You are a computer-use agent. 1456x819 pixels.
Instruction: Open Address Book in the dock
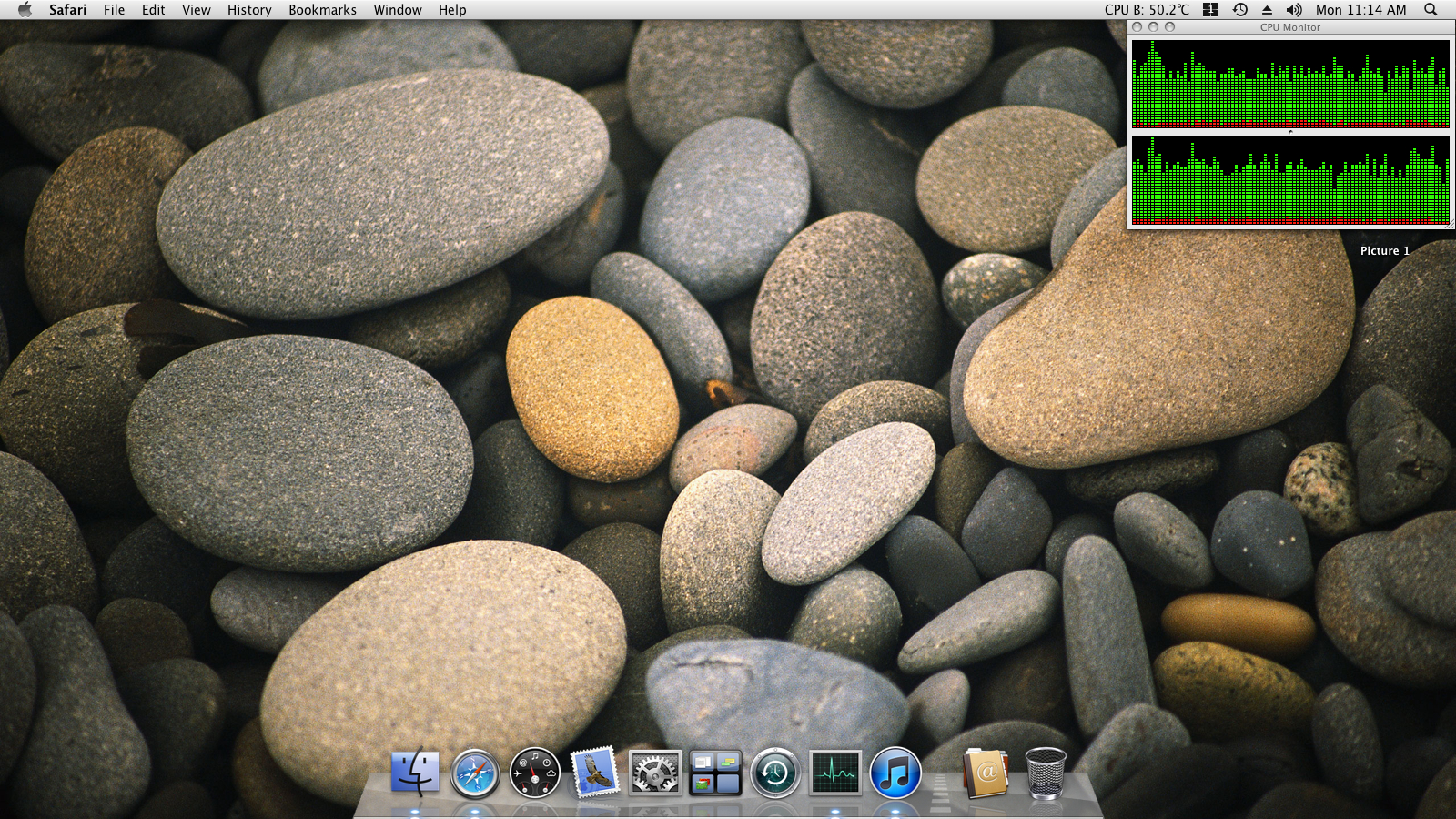click(x=986, y=773)
